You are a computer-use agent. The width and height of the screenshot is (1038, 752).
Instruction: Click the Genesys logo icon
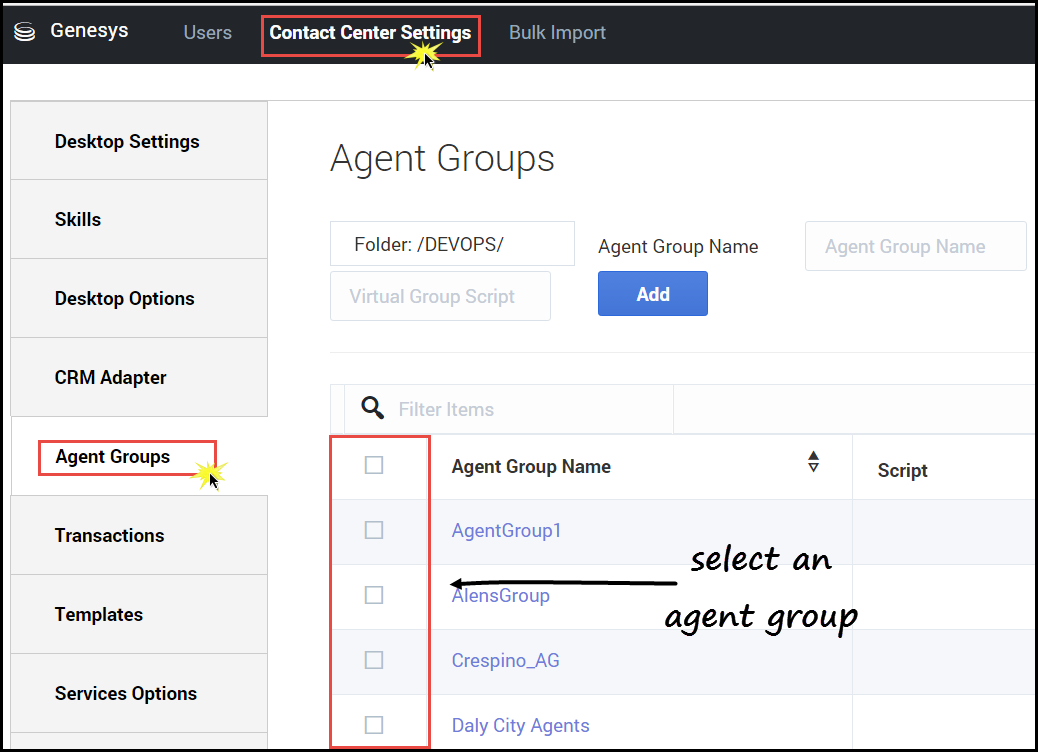pyautogui.click(x=25, y=31)
